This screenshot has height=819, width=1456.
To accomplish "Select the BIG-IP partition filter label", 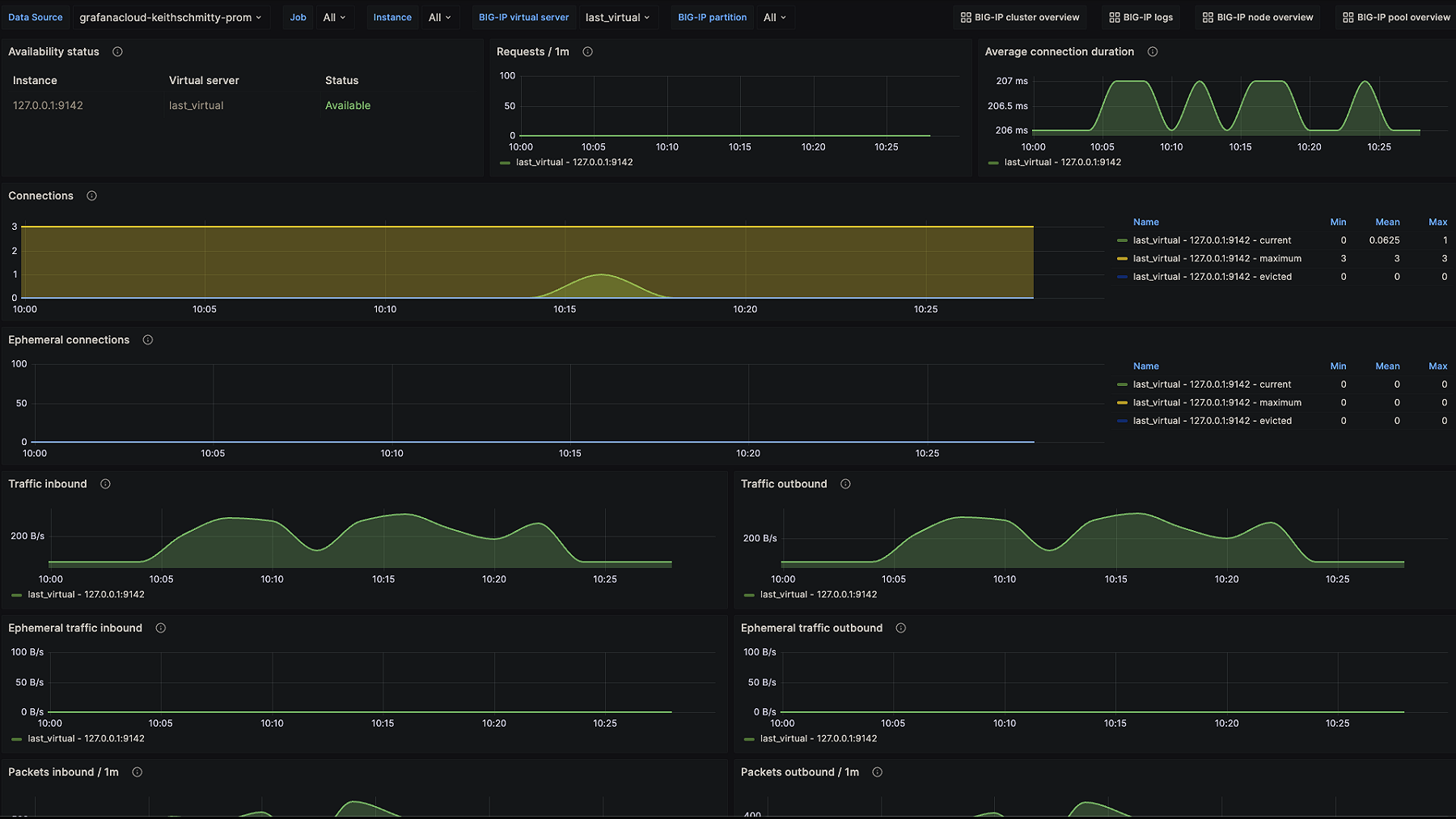I will (x=712, y=17).
